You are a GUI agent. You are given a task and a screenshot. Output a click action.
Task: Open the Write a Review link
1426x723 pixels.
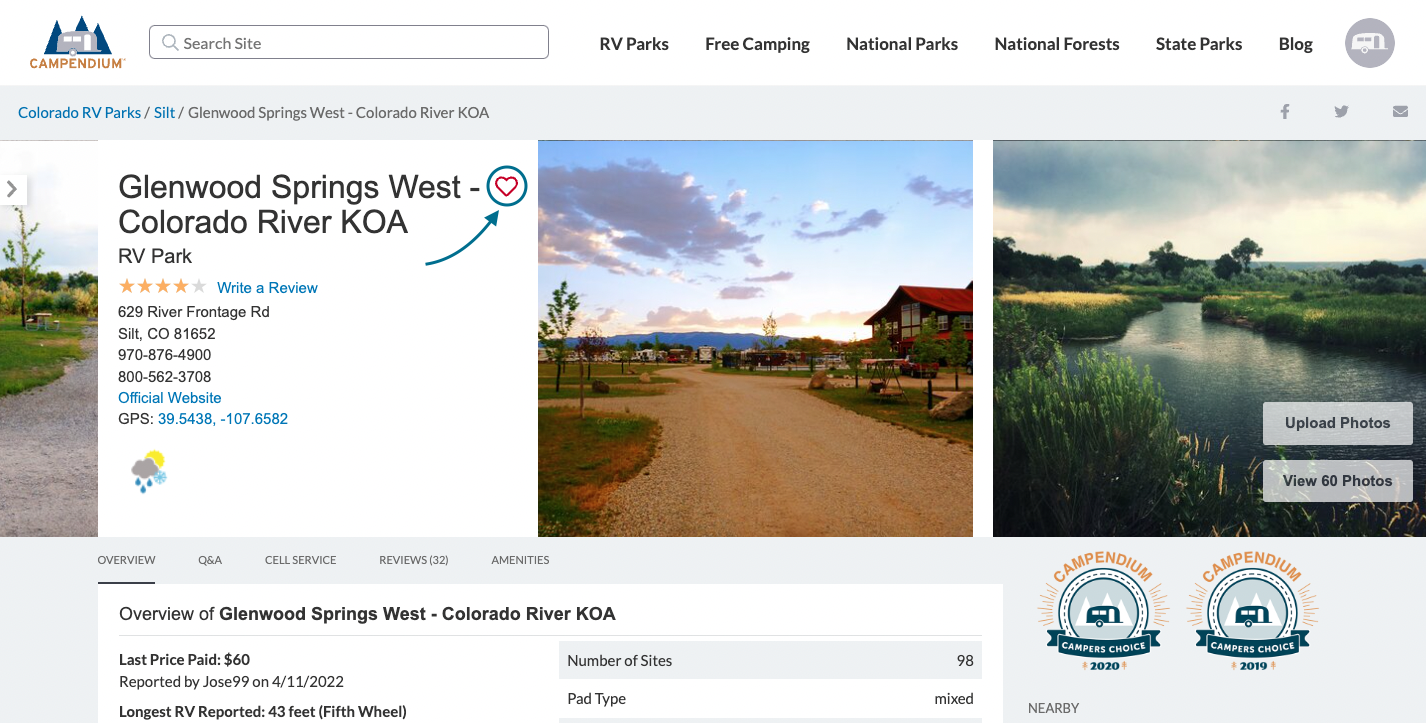tap(267, 288)
